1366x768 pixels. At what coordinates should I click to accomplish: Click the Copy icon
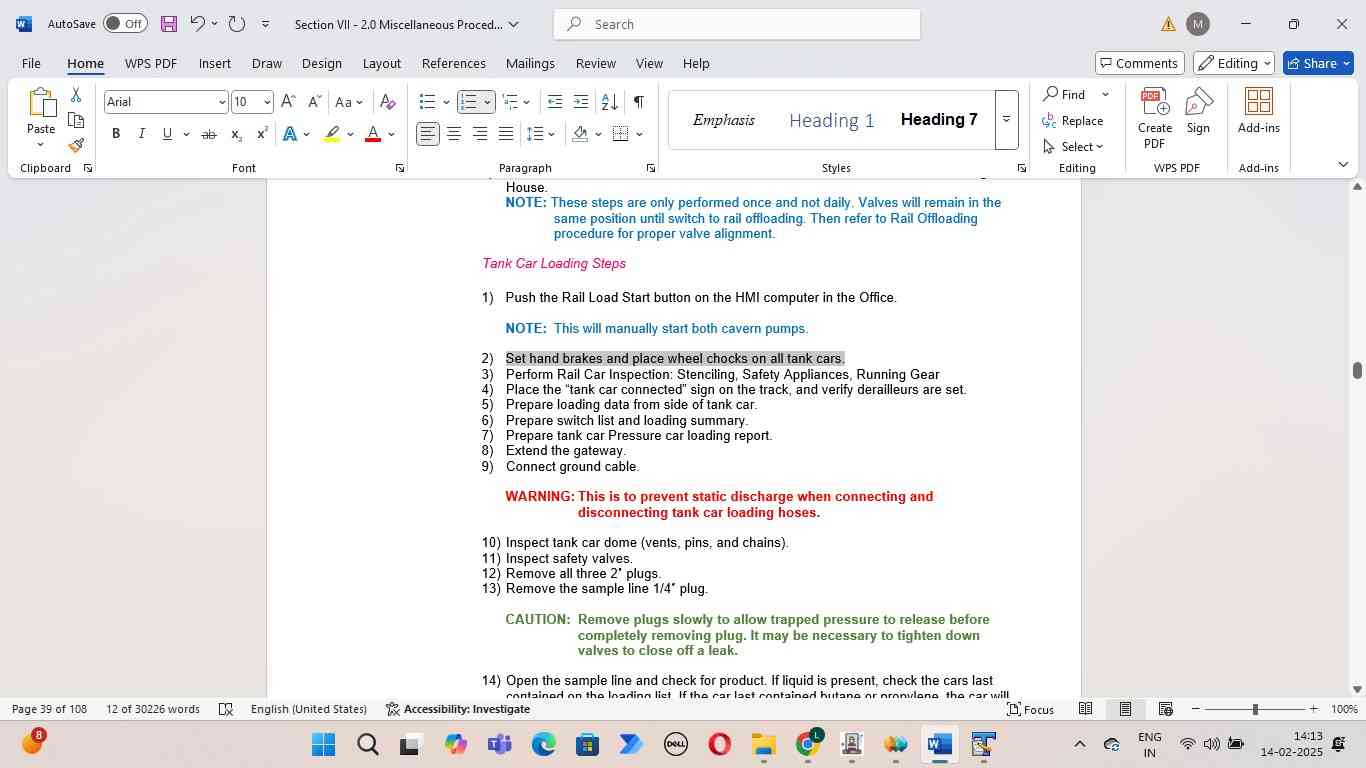76,120
